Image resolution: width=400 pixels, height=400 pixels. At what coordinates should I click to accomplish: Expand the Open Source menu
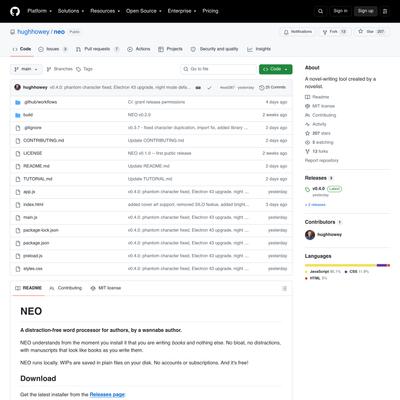pyautogui.click(x=144, y=11)
